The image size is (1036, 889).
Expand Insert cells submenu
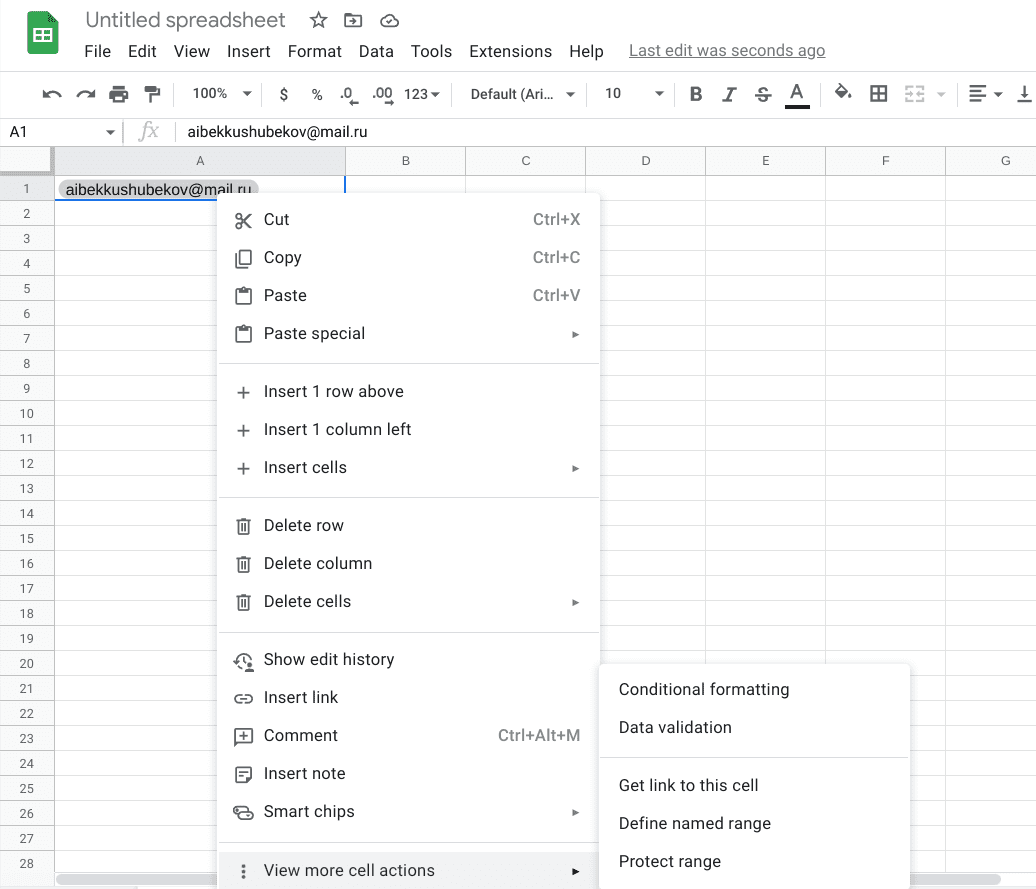408,468
